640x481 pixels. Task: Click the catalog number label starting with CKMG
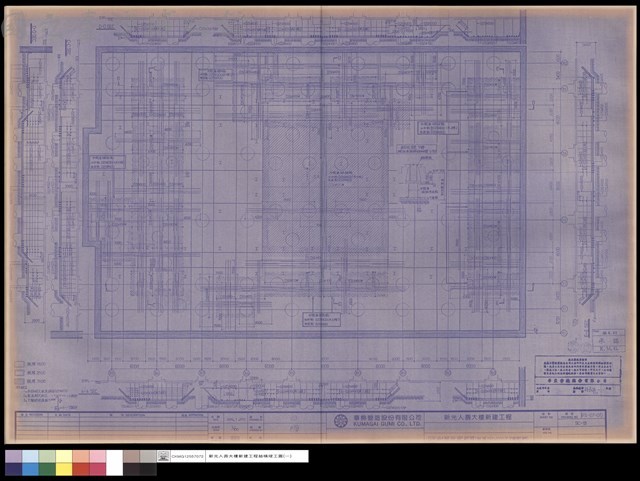pyautogui.click(x=187, y=456)
